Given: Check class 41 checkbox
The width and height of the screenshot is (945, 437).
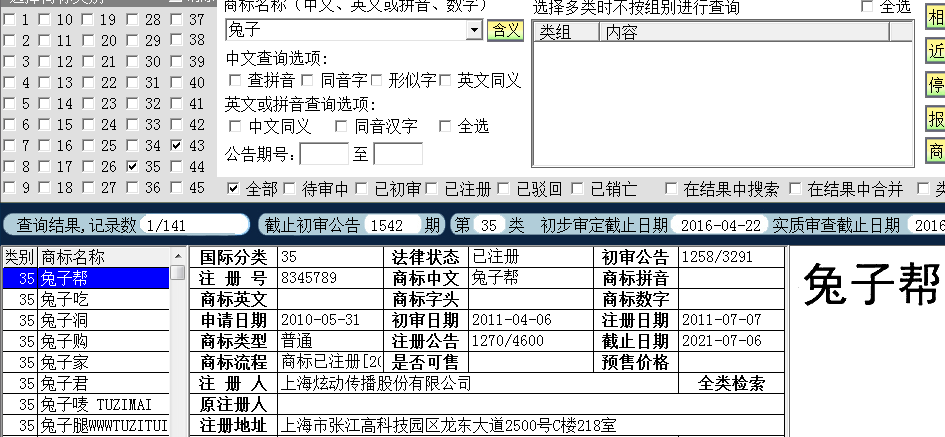Looking at the screenshot, I should 176,104.
